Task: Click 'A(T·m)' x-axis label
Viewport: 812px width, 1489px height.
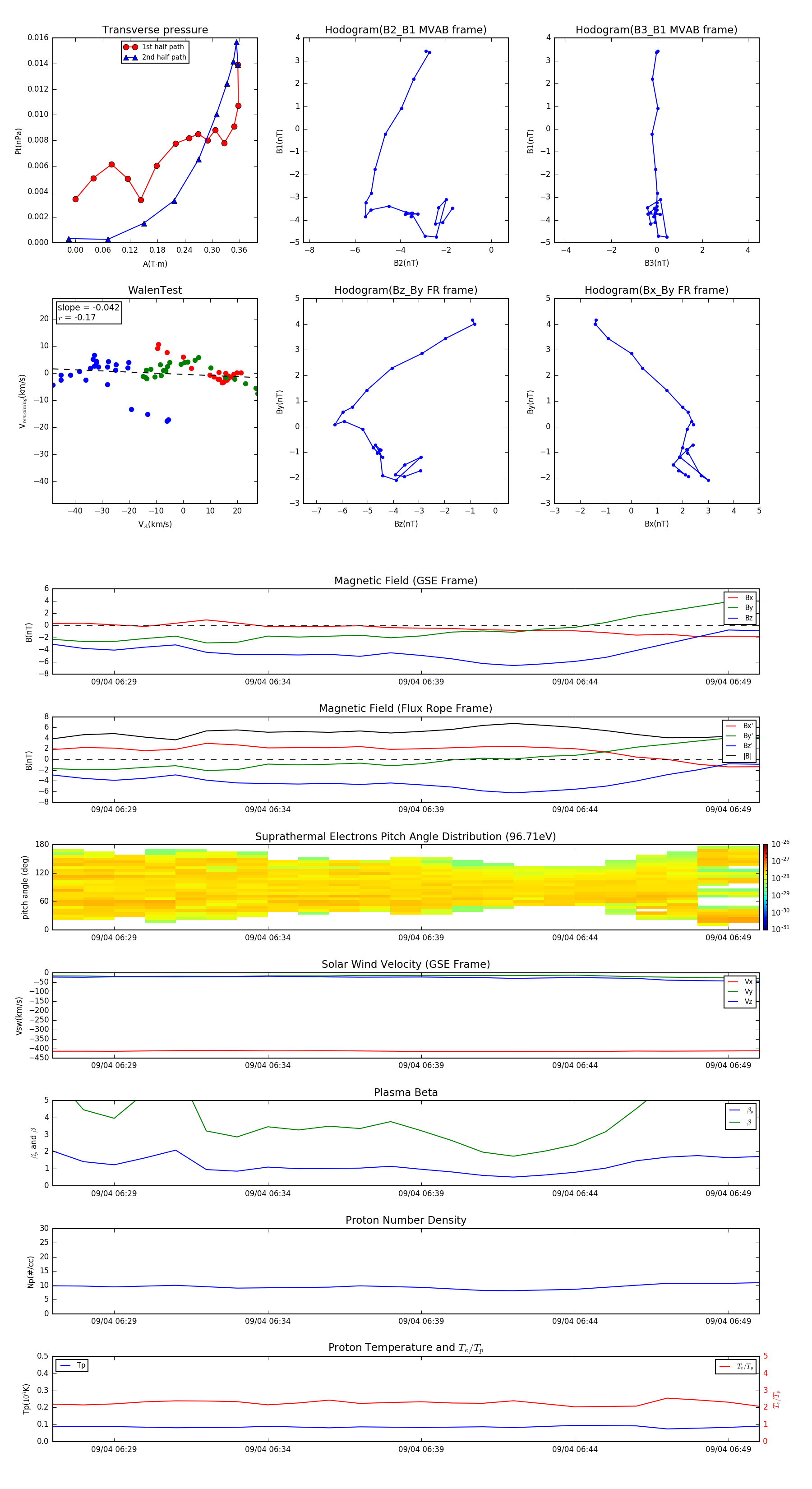Action: click(155, 264)
